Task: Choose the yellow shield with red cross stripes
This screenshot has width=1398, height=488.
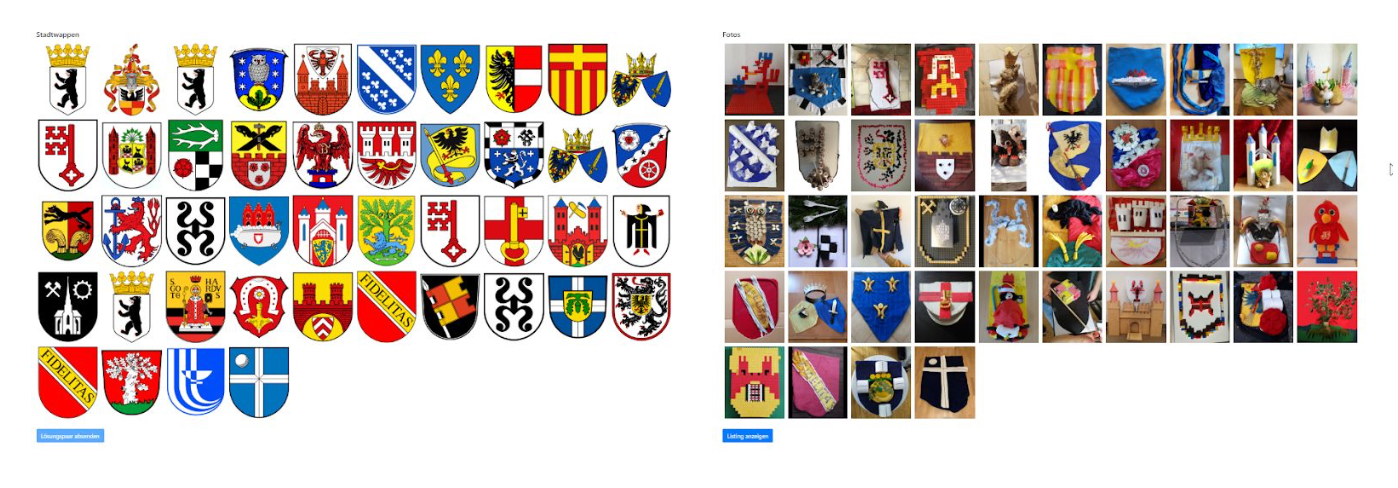Action: 578,79
